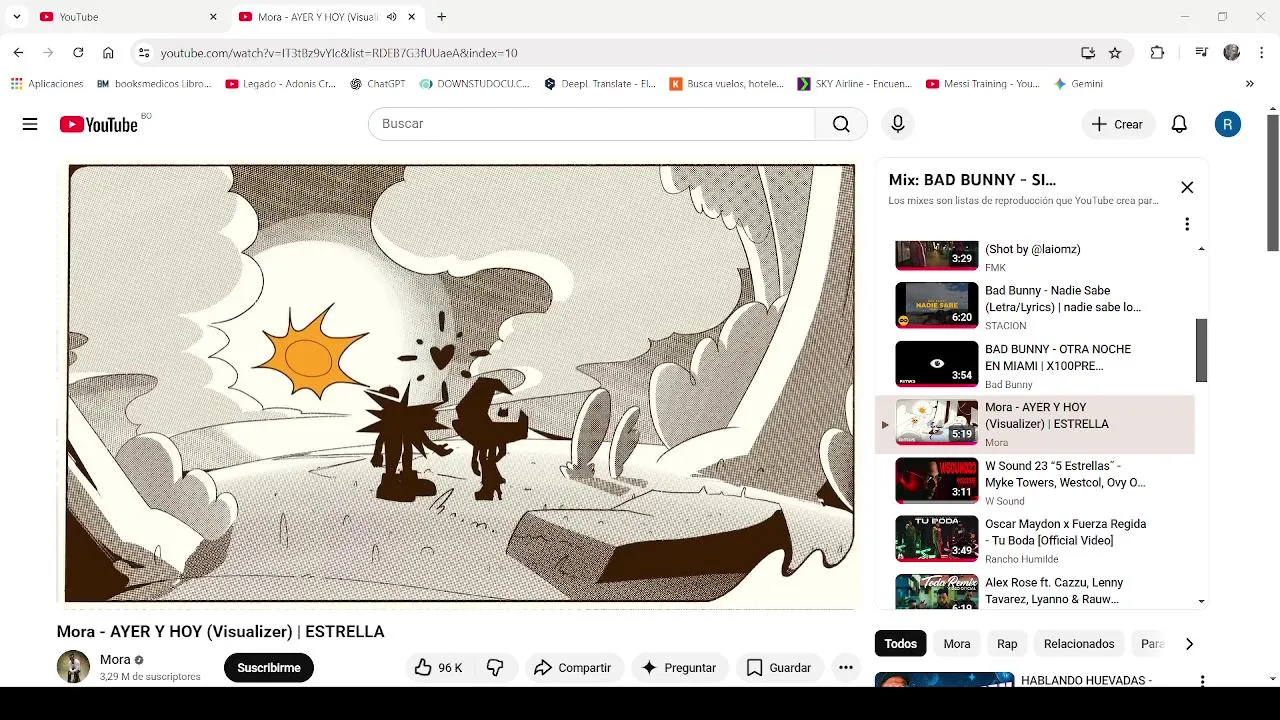1280x720 pixels.
Task: Click the Guardar button
Action: pyautogui.click(x=778, y=667)
